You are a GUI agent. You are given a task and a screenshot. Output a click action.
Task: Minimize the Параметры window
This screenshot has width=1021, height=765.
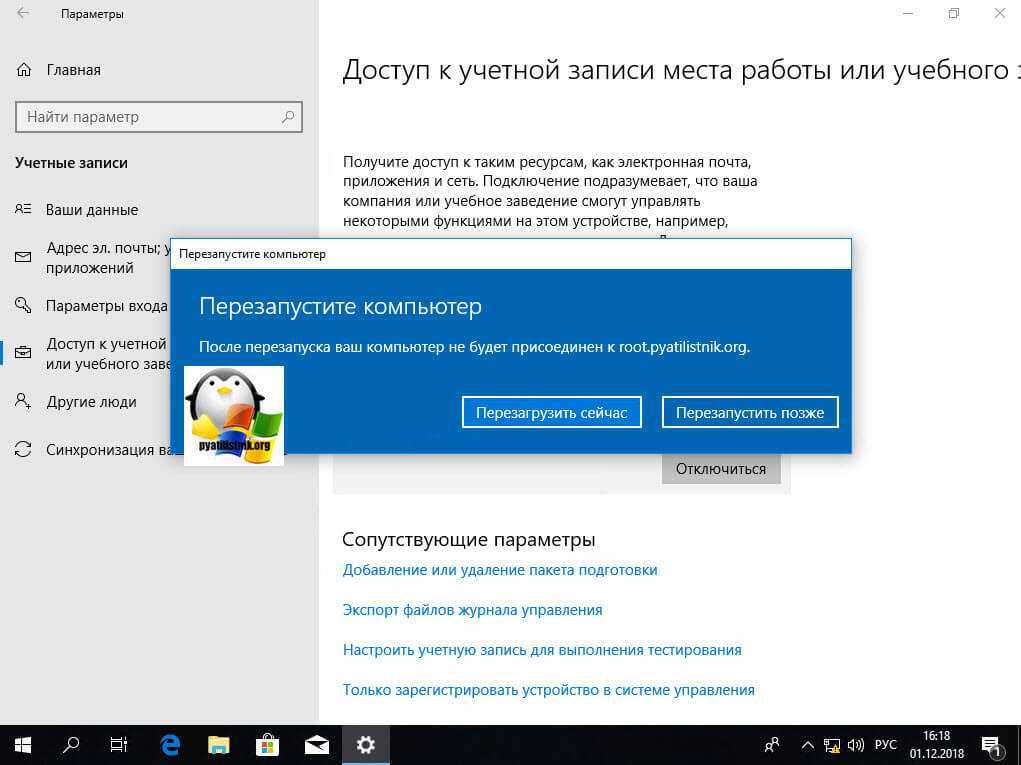[908, 13]
